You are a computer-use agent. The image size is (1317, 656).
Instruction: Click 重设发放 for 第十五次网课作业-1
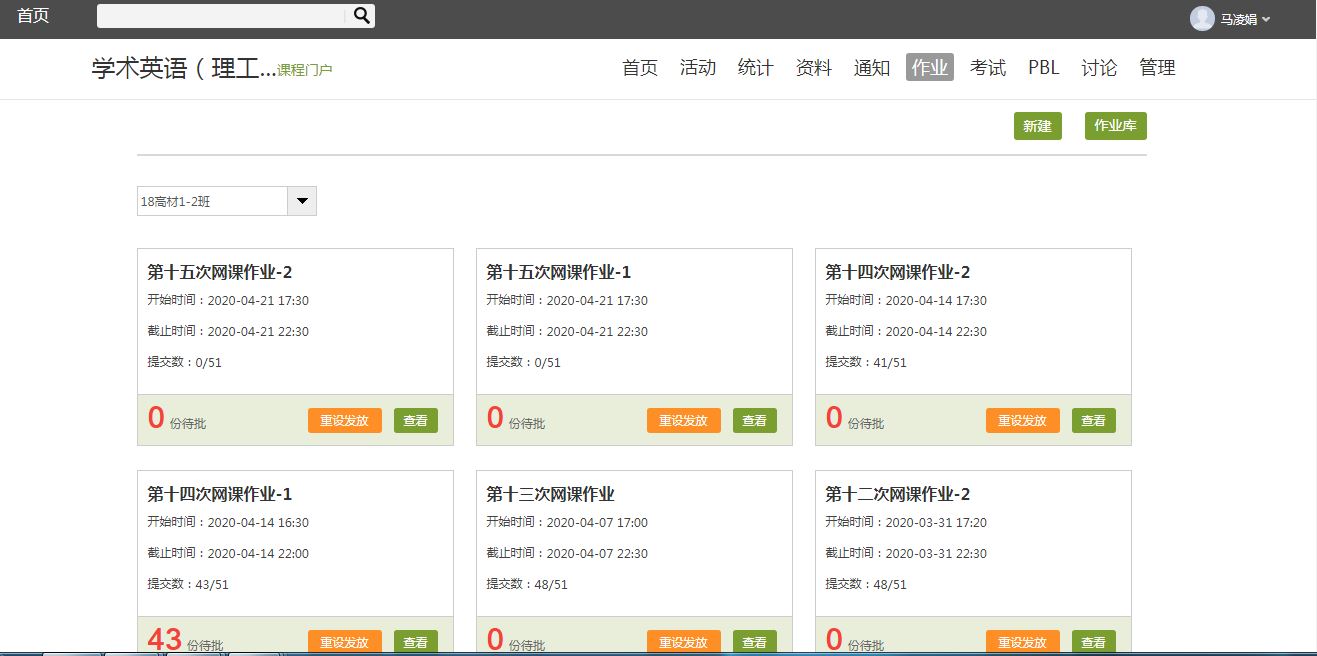click(x=684, y=421)
